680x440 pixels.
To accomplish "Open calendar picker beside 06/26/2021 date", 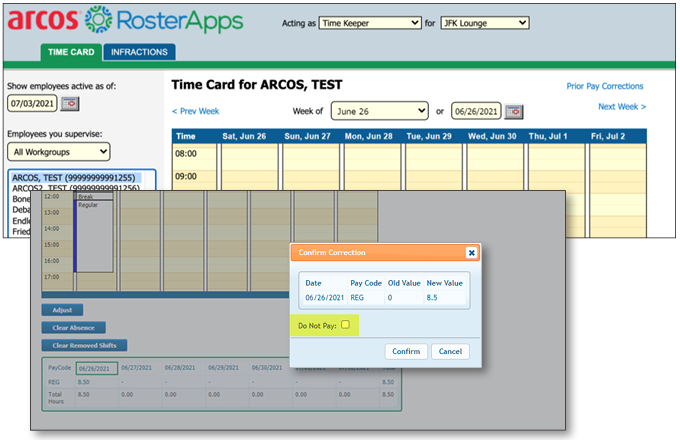I will pyautogui.click(x=514, y=110).
